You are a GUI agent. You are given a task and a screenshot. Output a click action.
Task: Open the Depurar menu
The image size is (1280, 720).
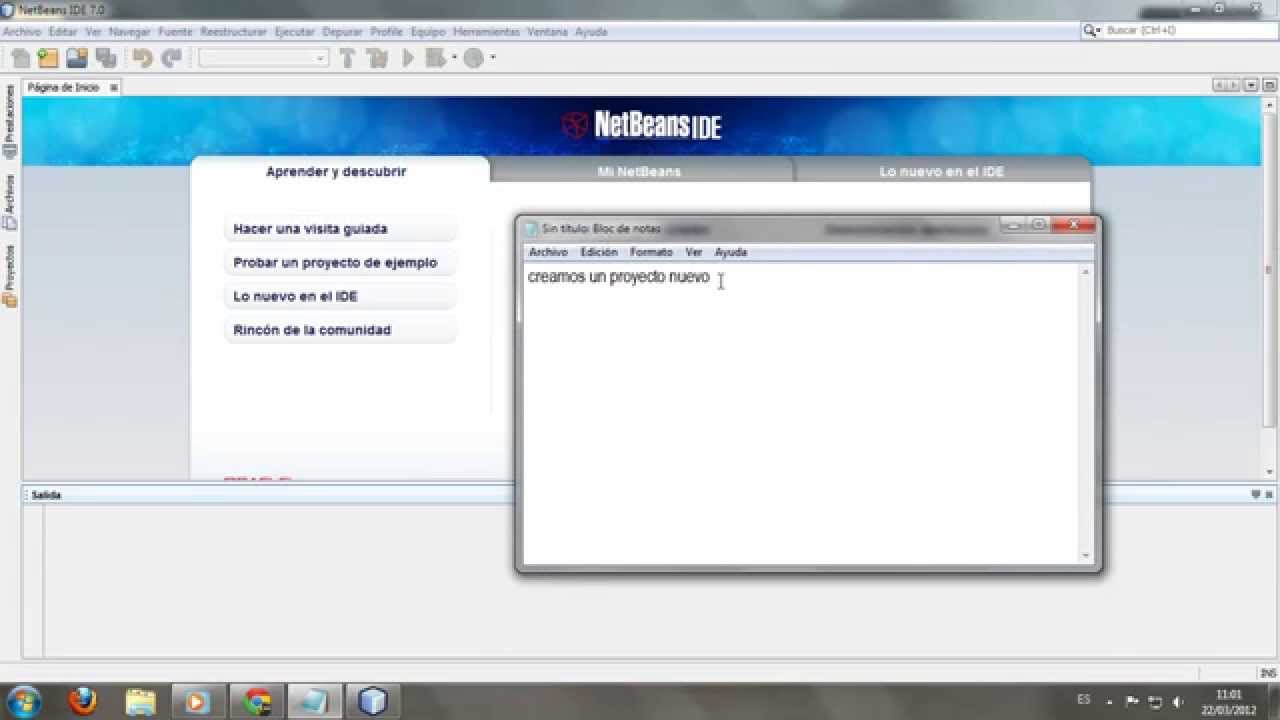click(x=342, y=32)
